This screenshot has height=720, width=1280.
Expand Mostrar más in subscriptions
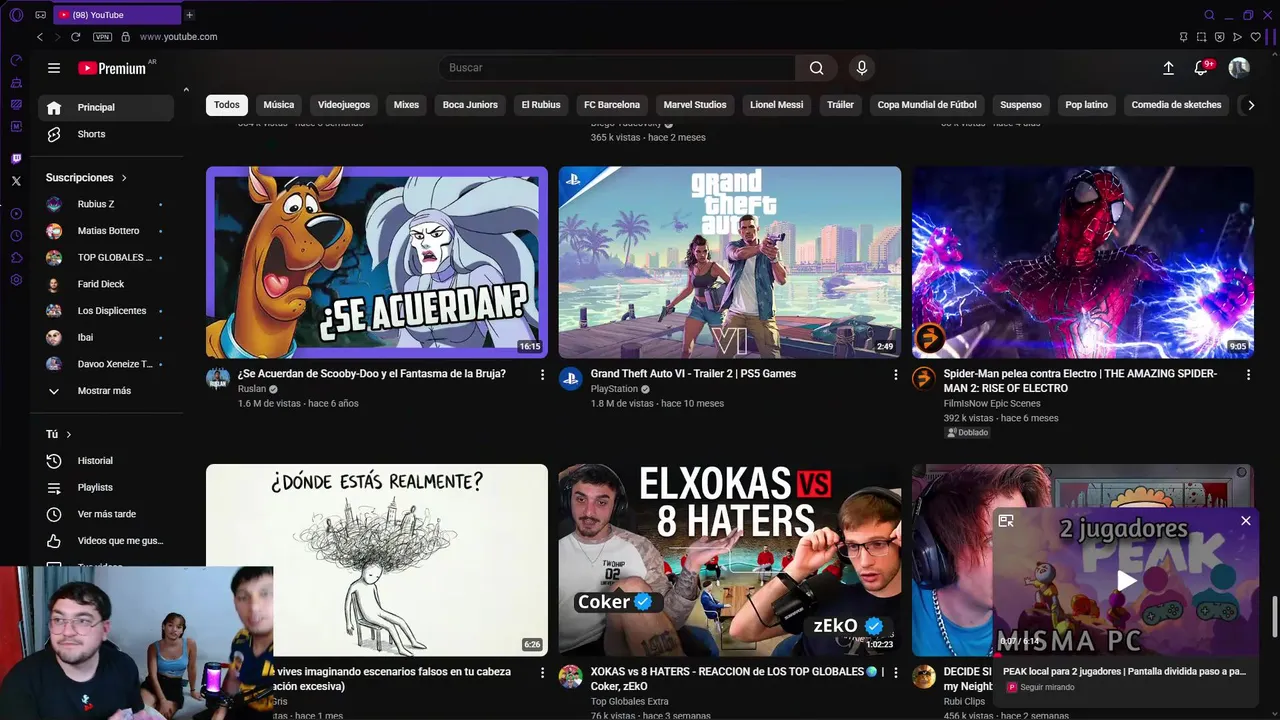pyautogui.click(x=104, y=391)
